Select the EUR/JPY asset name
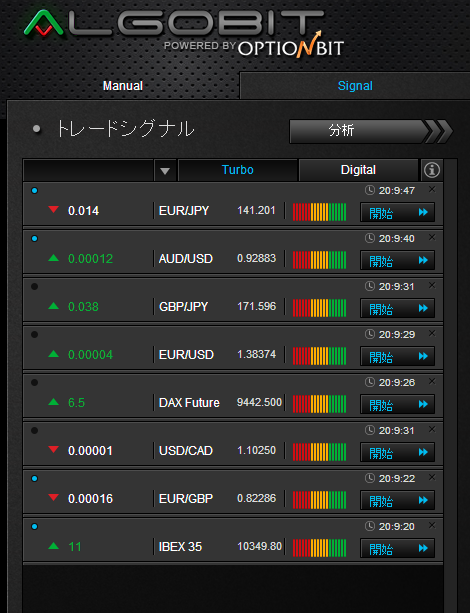Viewport: 470px width, 613px height. click(184, 211)
